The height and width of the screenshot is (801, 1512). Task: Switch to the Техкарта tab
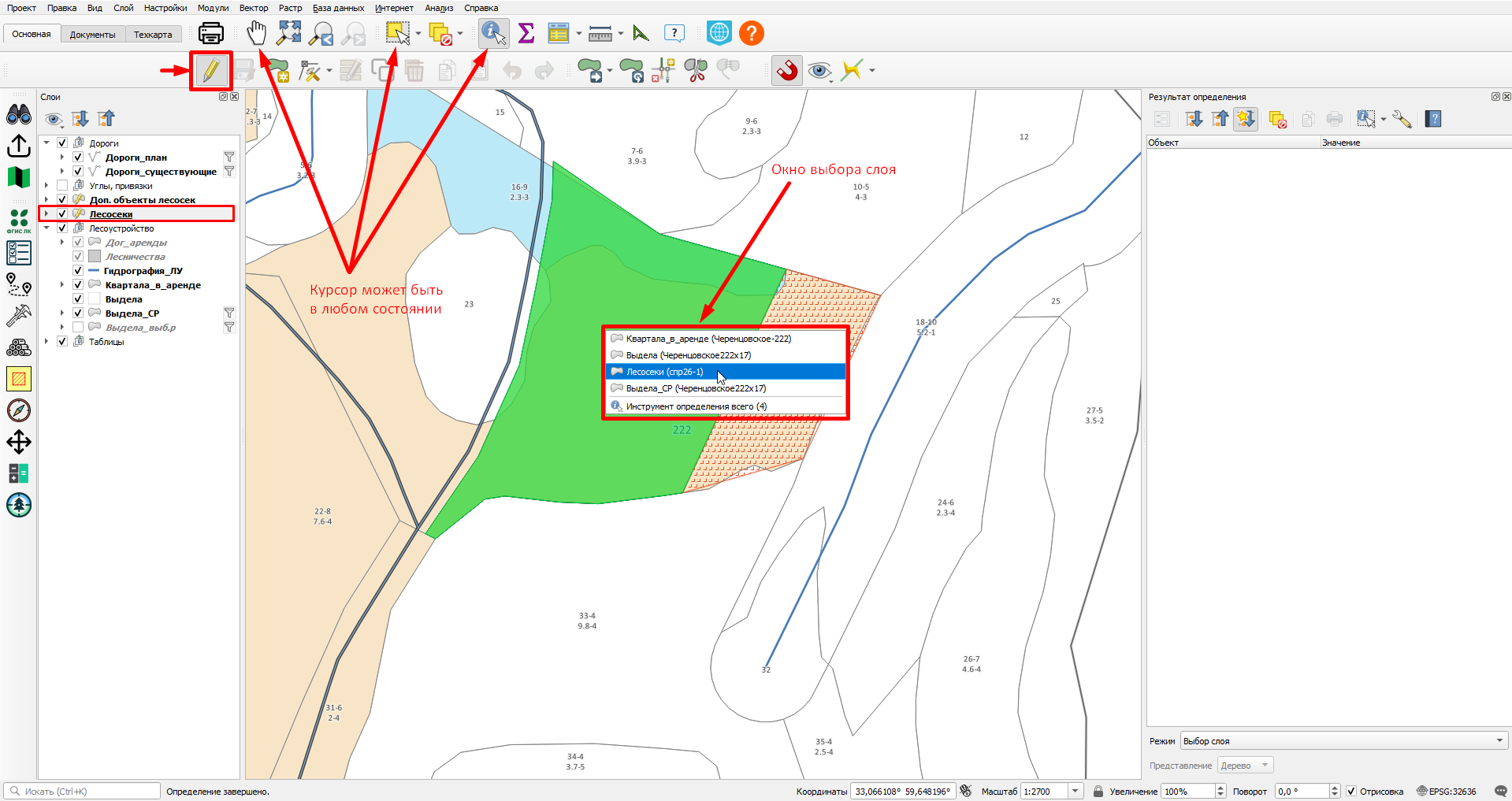coord(153,35)
